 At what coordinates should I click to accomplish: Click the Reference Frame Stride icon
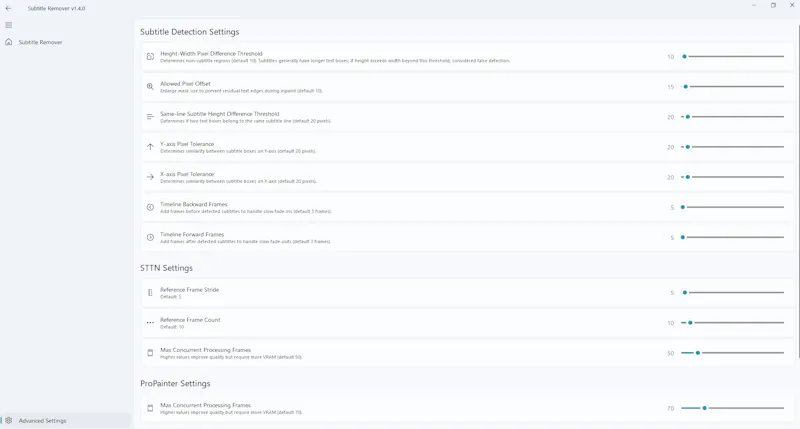[150, 293]
